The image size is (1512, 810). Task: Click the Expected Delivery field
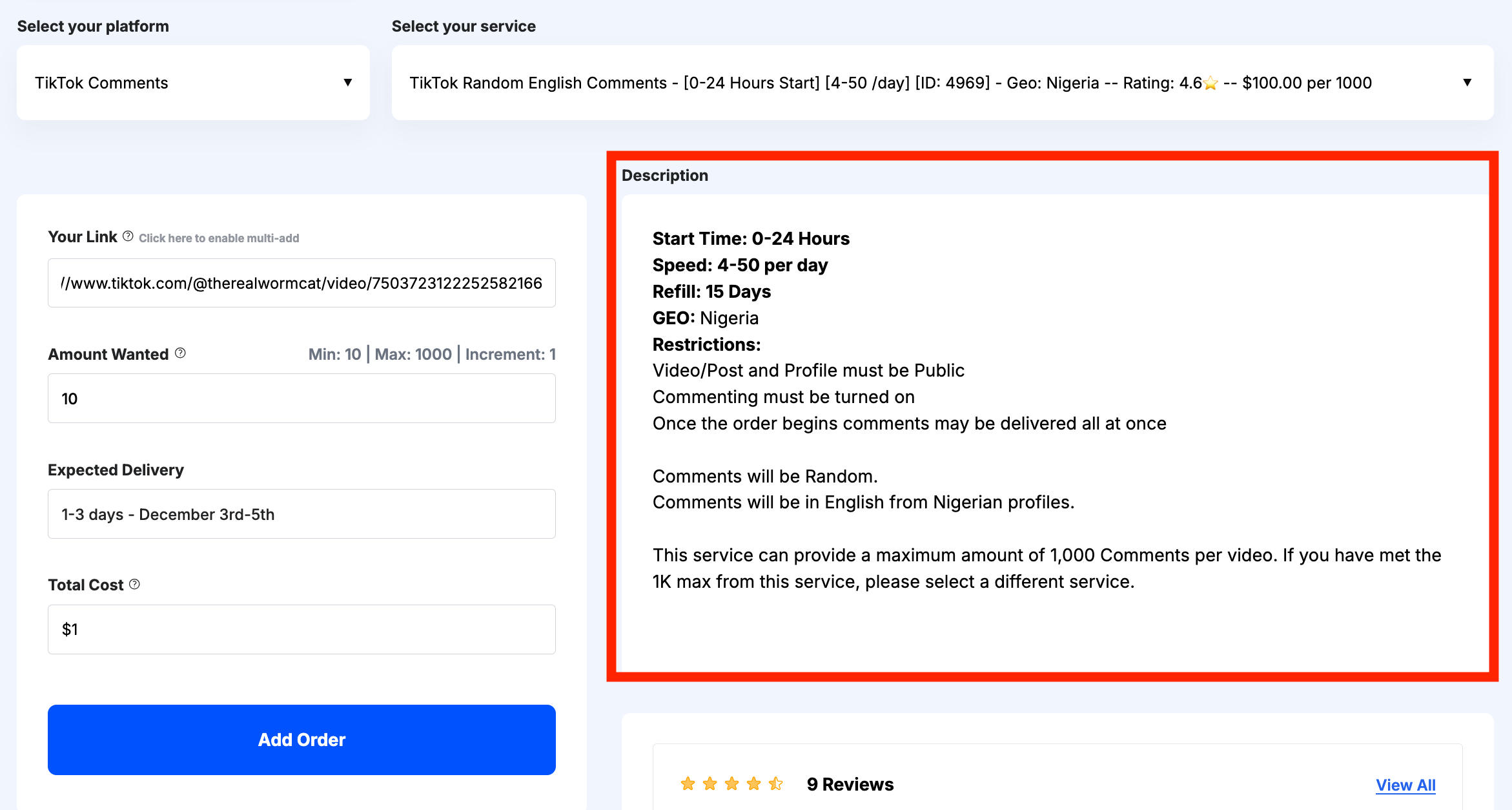[x=301, y=514]
